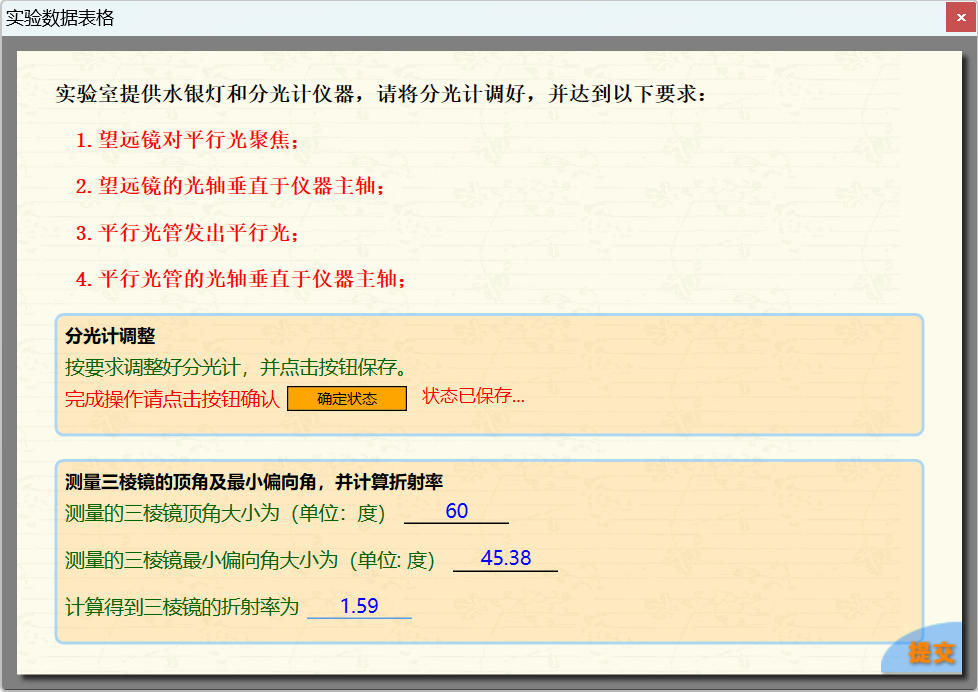This screenshot has width=978, height=692.
Task: Submit the form with 提交 button
Action: 930,653
